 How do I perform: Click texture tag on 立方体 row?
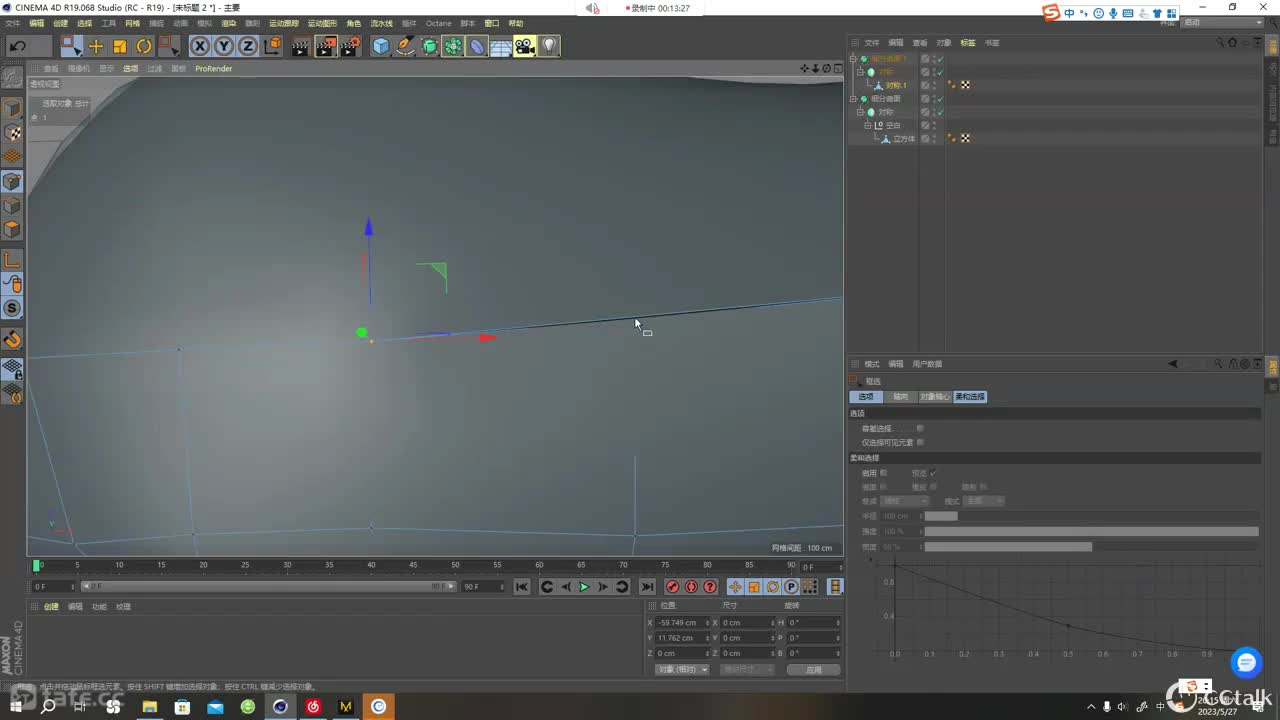pos(965,139)
